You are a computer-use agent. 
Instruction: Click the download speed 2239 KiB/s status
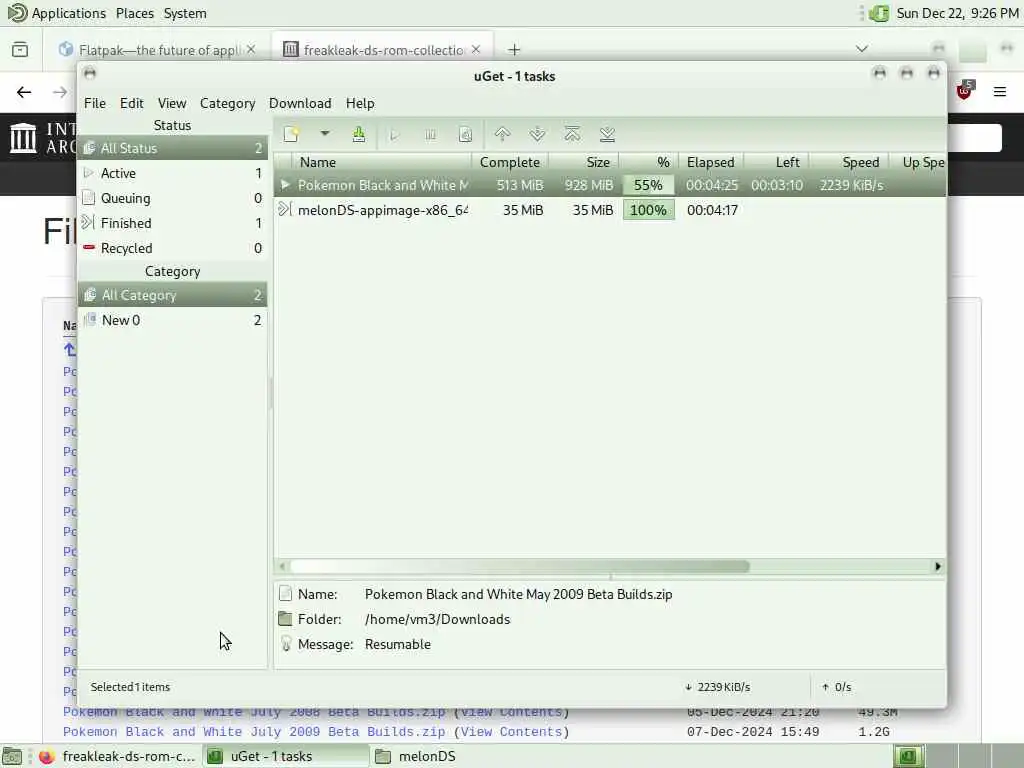(718, 687)
